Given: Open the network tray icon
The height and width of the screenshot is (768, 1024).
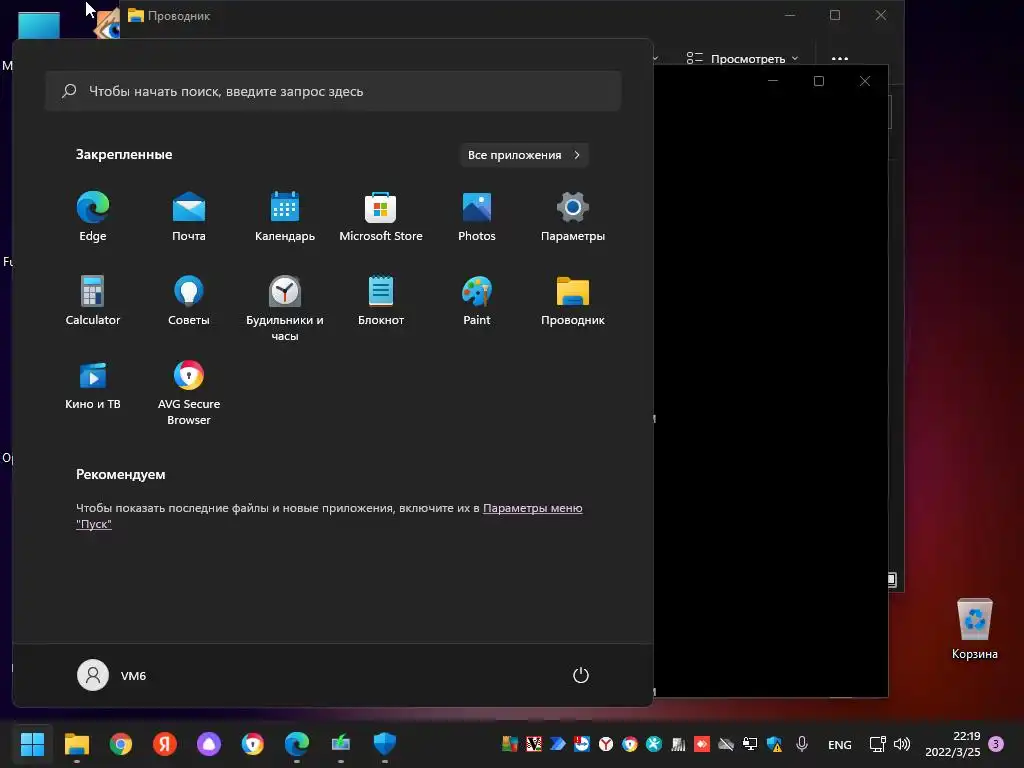Looking at the screenshot, I should pos(878,744).
